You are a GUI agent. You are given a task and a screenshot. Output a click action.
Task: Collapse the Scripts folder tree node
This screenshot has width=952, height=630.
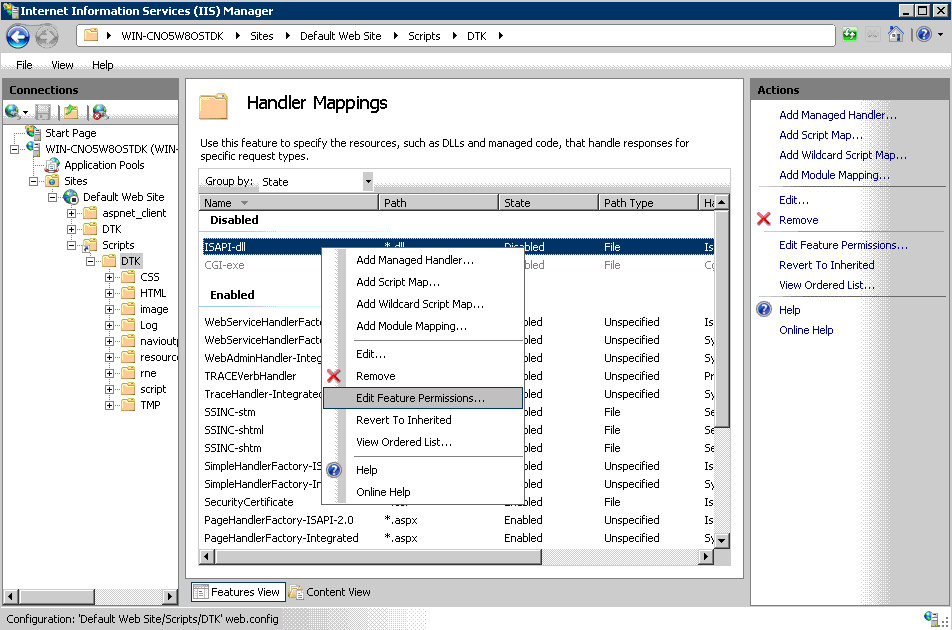tap(72, 245)
